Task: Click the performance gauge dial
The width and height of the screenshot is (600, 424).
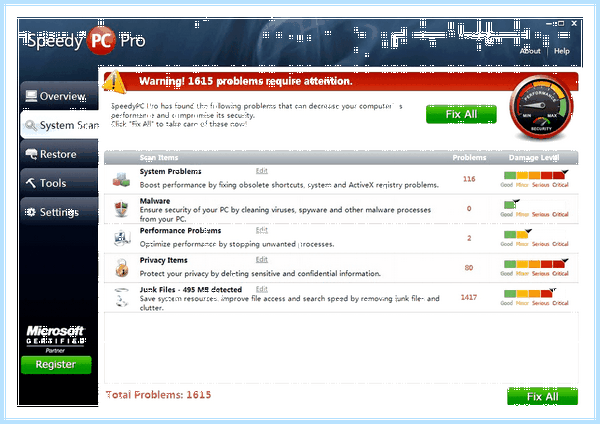Action: point(541,107)
